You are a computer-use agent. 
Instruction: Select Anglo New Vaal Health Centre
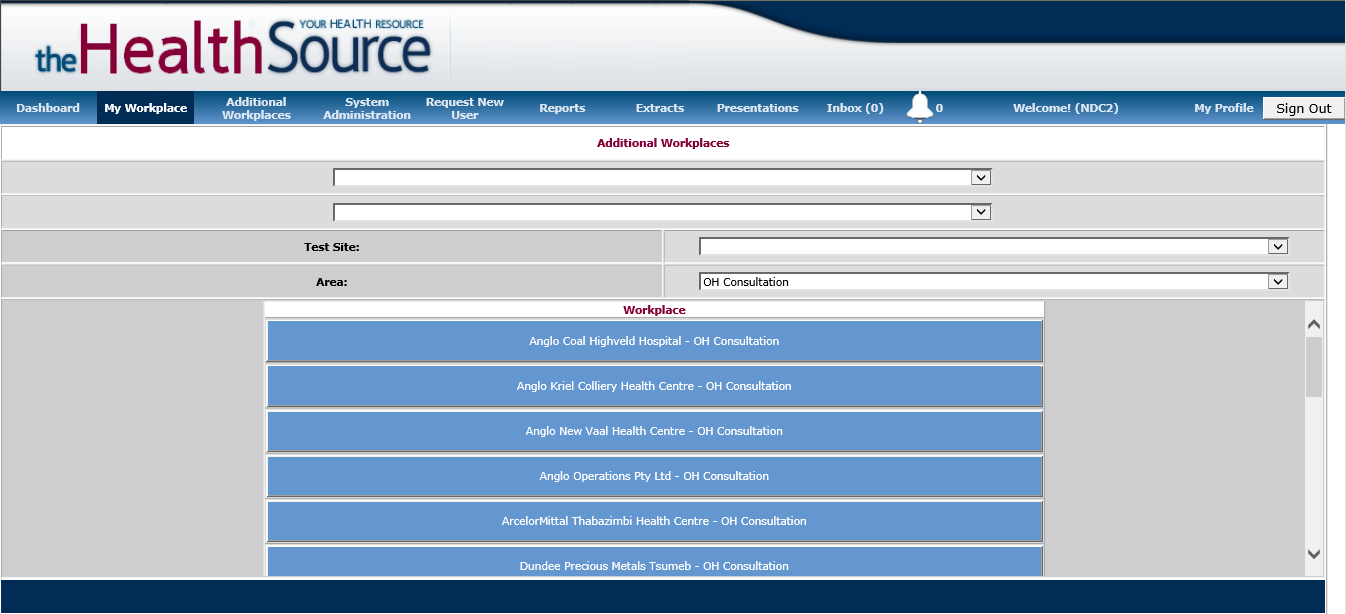coord(654,431)
